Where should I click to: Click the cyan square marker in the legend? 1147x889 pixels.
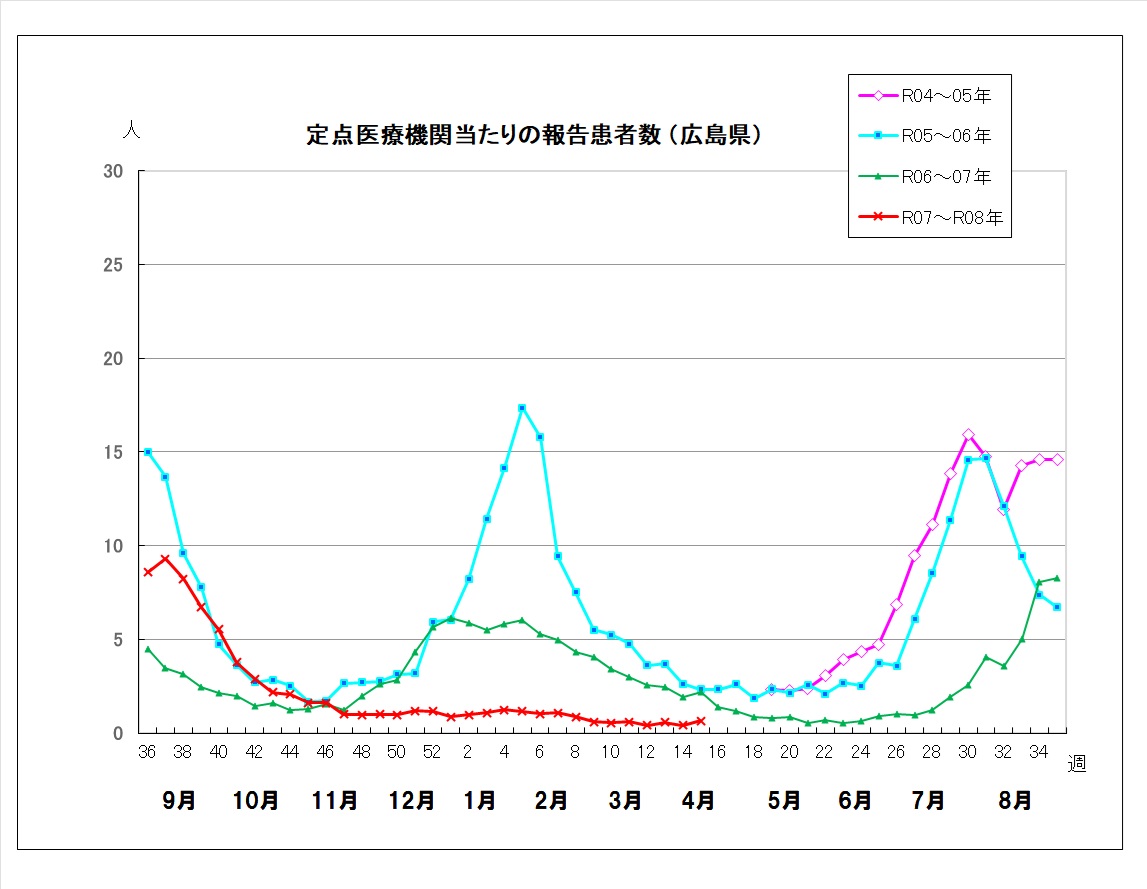click(x=878, y=136)
